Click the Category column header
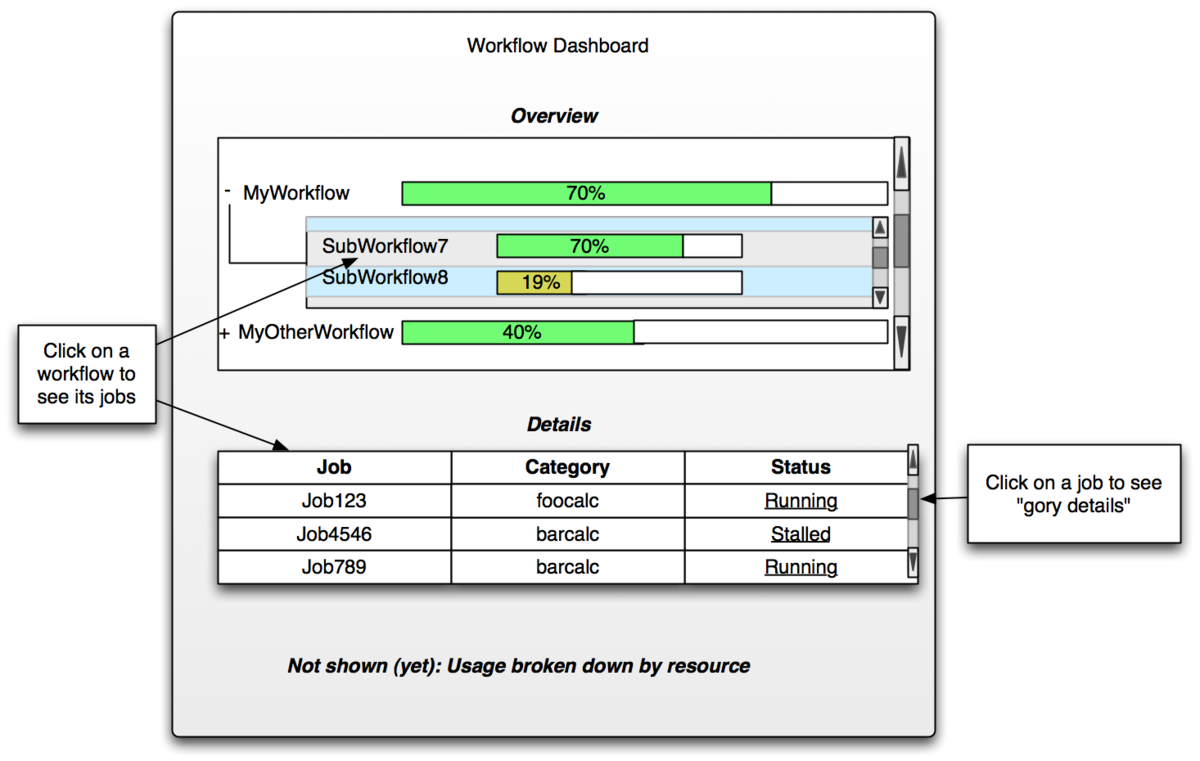 point(567,467)
